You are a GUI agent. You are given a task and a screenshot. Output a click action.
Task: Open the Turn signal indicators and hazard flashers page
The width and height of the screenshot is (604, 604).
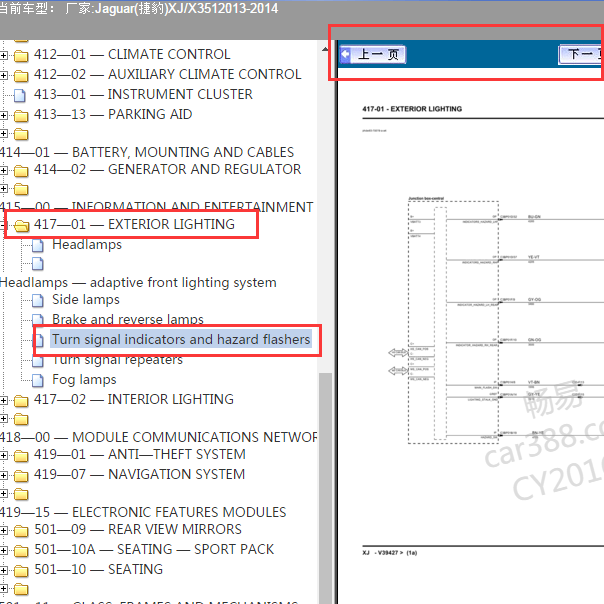pyautogui.click(x=180, y=340)
